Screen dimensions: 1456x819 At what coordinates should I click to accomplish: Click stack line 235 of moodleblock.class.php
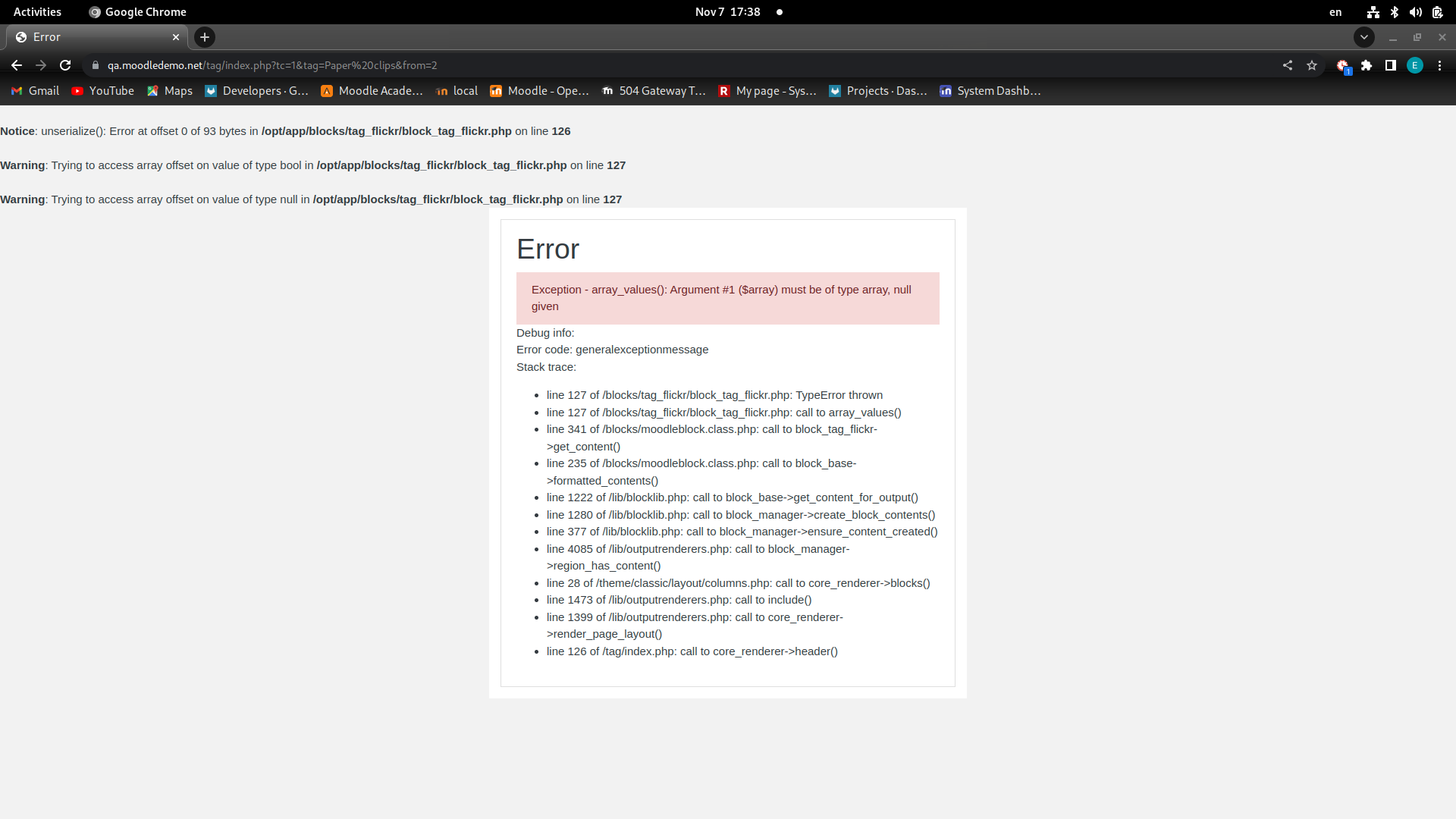tap(701, 472)
